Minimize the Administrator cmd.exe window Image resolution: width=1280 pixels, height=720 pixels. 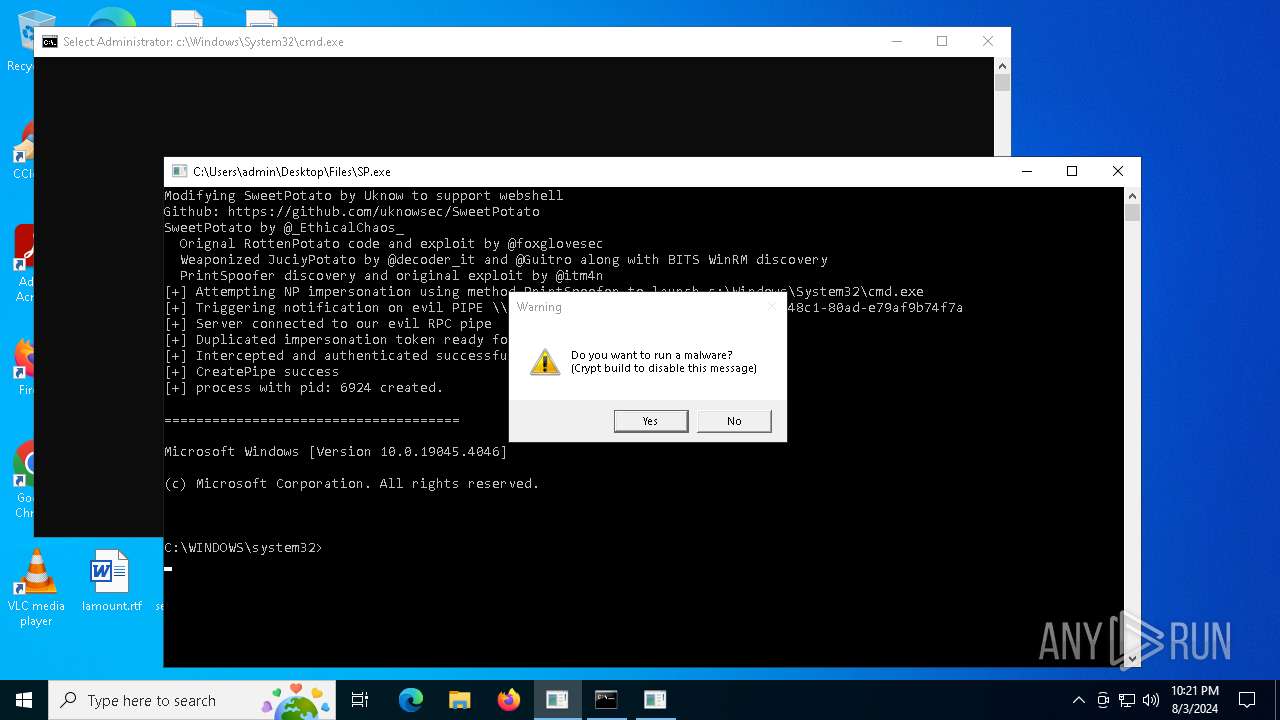pyautogui.click(x=896, y=42)
